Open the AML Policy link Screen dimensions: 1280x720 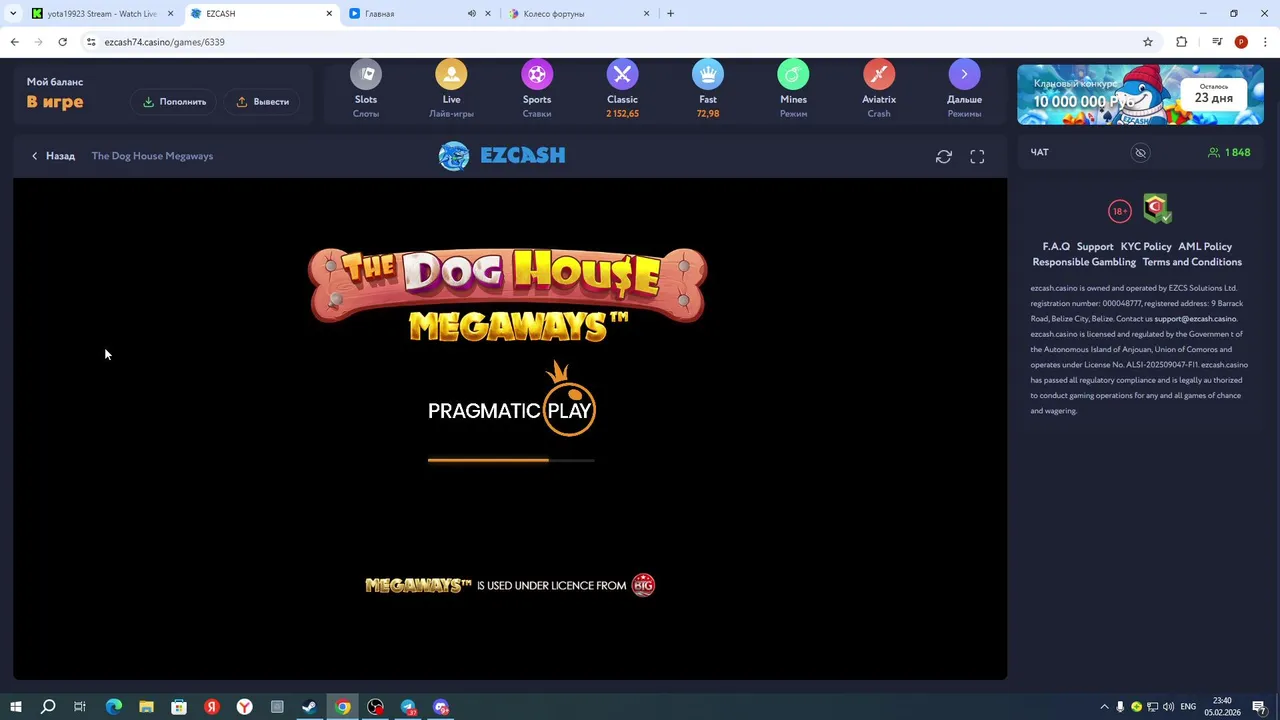click(1205, 246)
